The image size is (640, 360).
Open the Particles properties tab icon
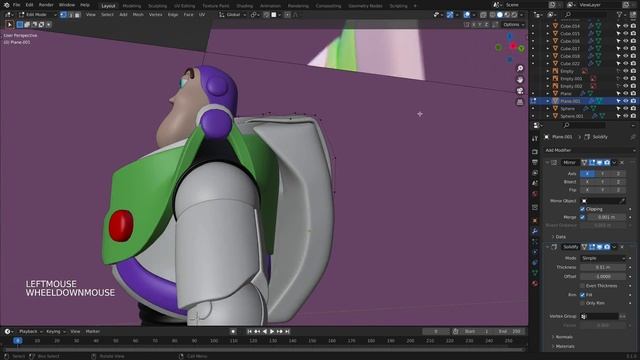point(535,242)
